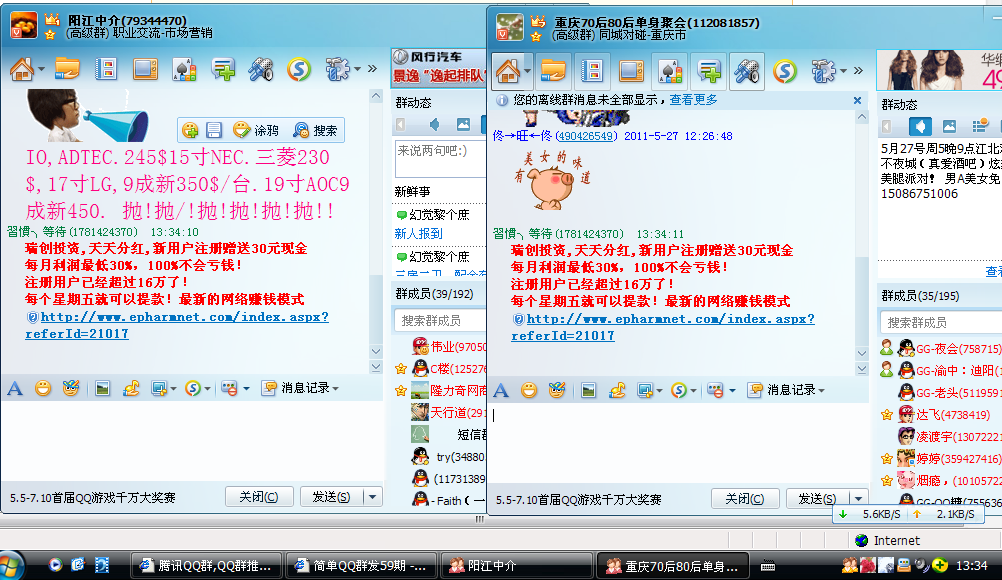Click 发送(S) in 重庆70后80后 window
The height and width of the screenshot is (580, 1002).
[x=817, y=498]
